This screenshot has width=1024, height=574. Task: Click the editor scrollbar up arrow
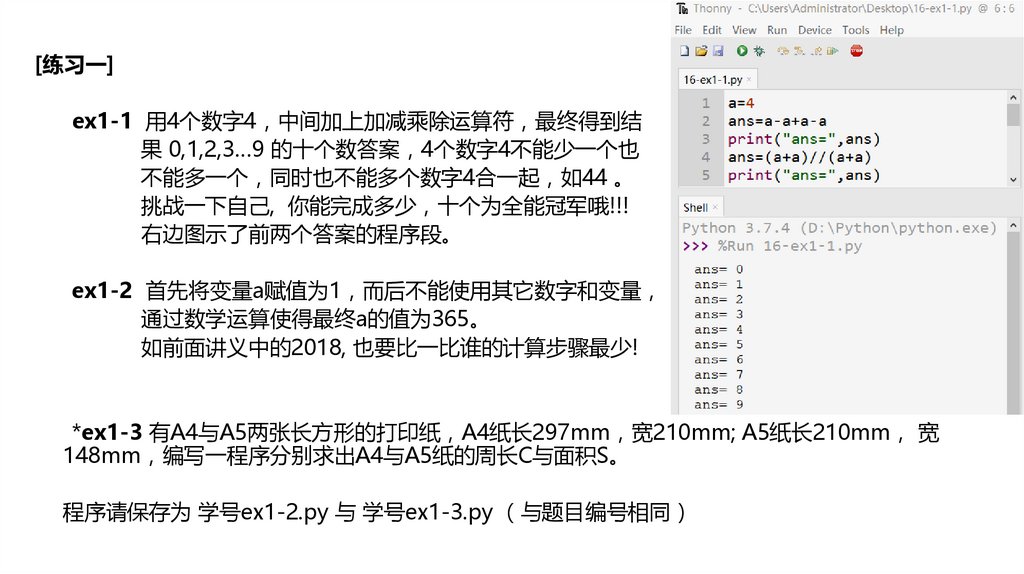pos(1013,97)
